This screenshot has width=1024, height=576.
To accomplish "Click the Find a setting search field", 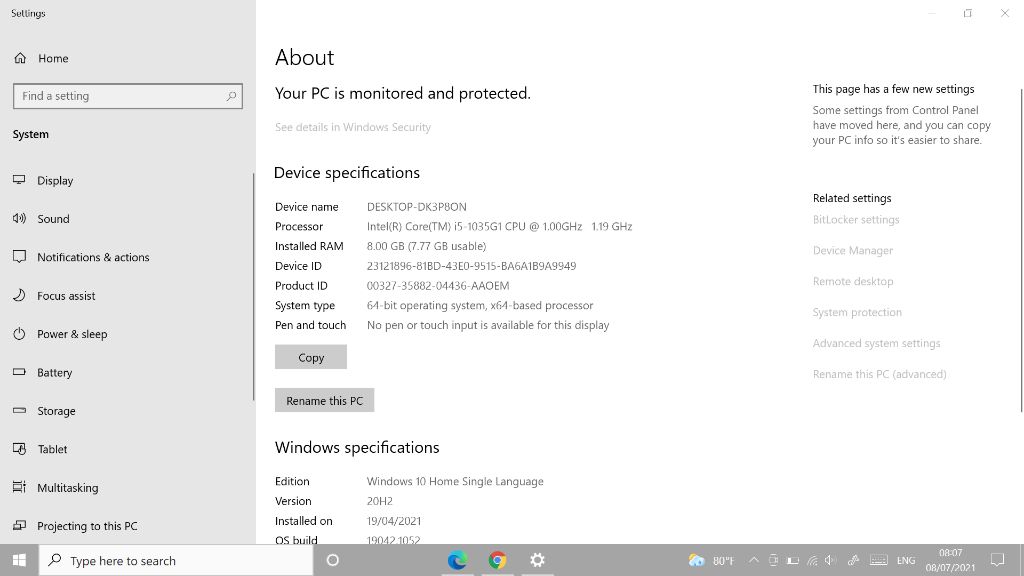I will (128, 96).
